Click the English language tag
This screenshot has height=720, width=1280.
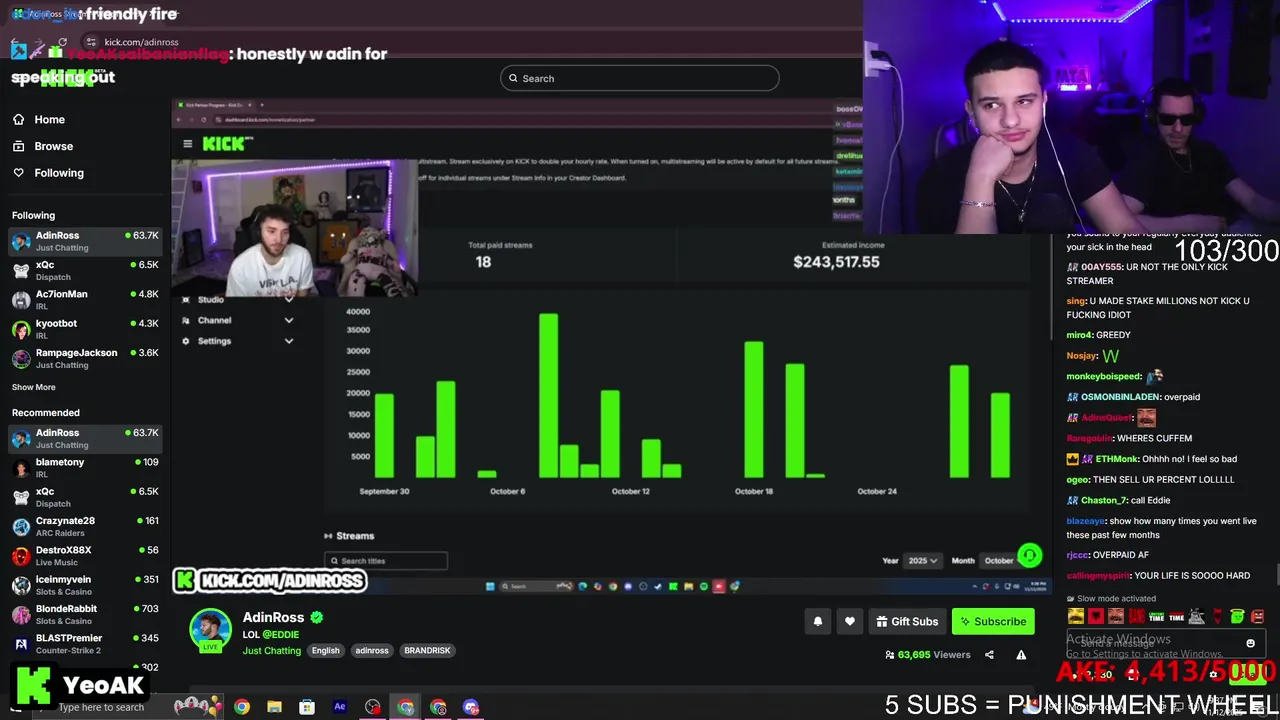point(325,650)
